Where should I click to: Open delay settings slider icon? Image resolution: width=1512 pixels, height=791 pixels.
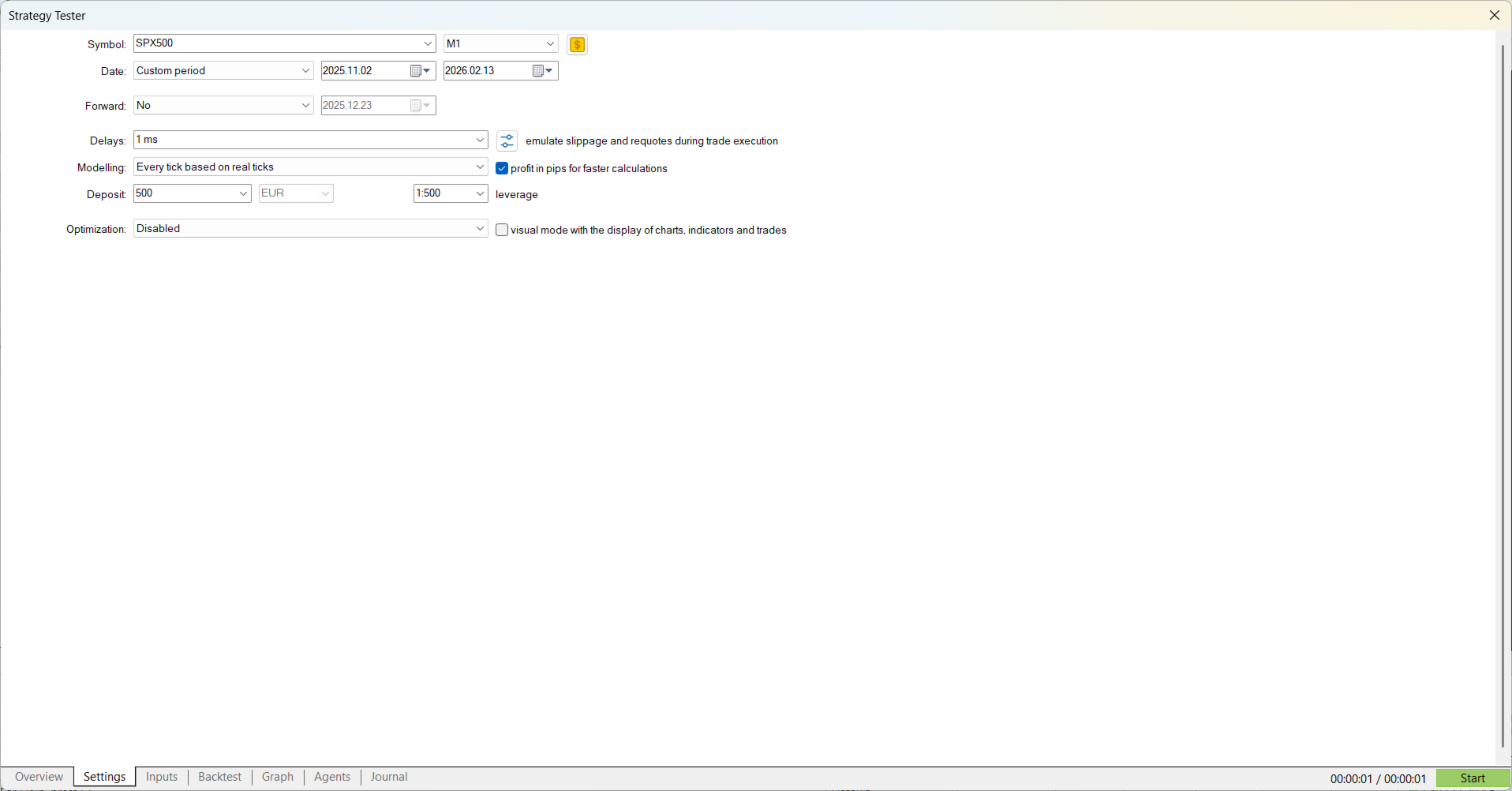507,141
